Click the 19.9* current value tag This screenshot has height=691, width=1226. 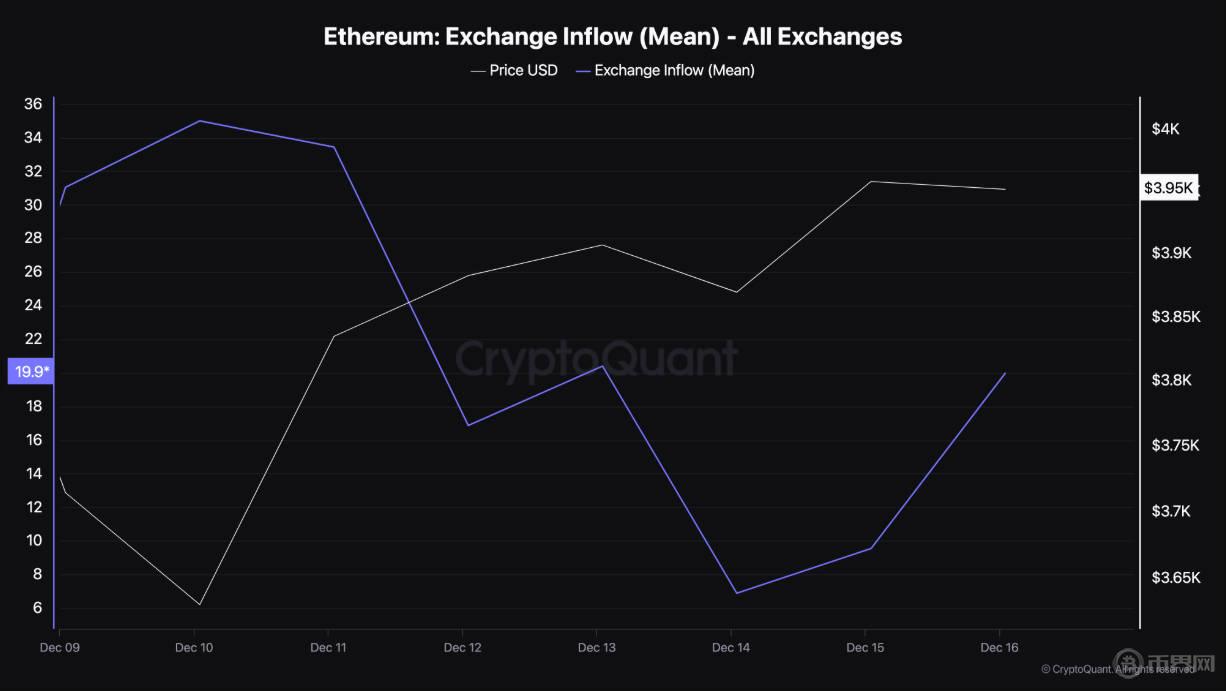(32, 372)
